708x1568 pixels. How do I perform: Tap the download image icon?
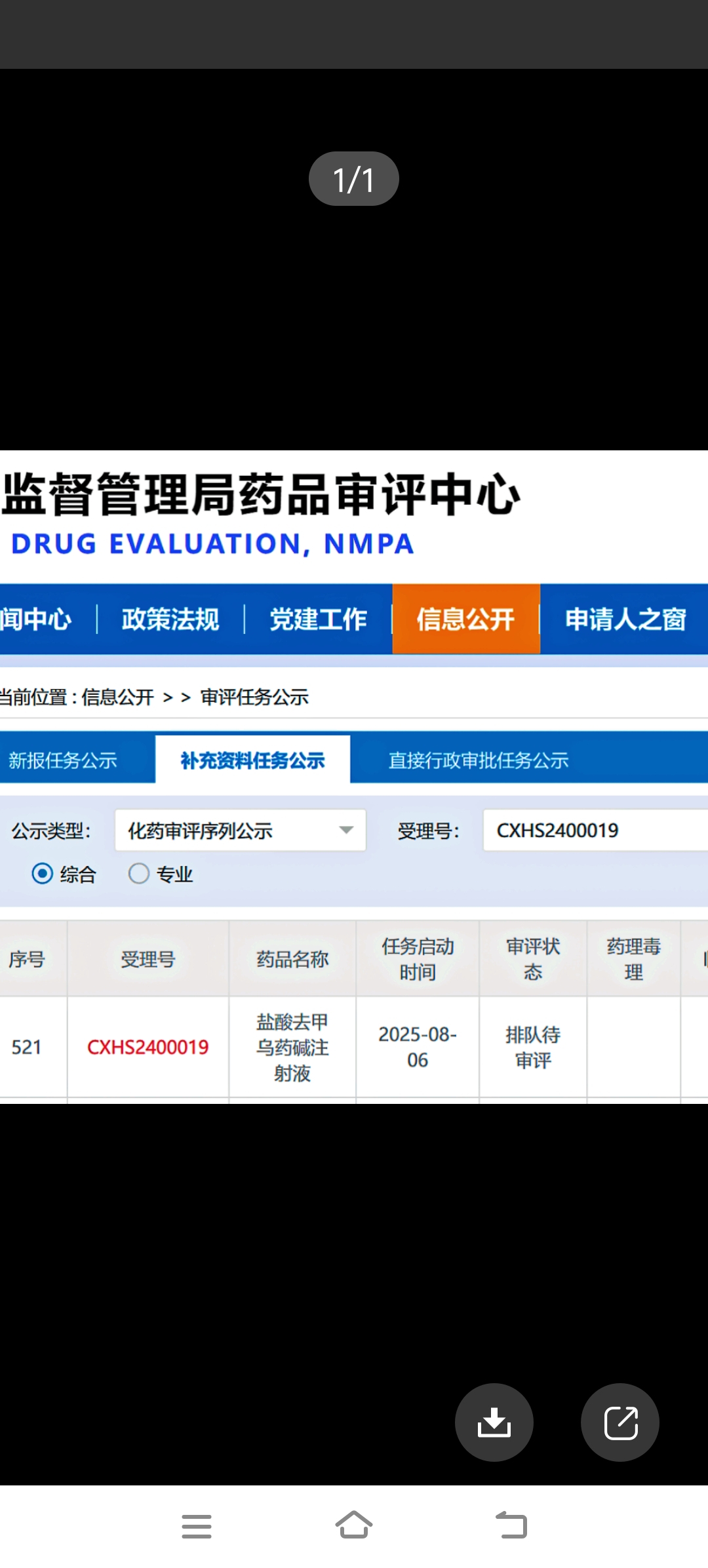494,1422
